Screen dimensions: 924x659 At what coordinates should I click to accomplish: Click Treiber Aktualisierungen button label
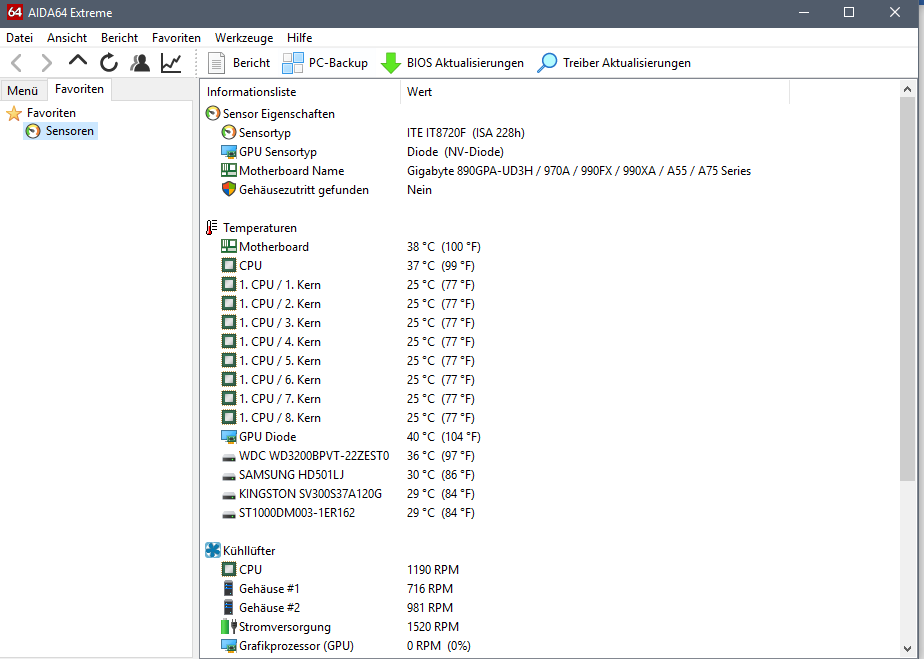(x=626, y=63)
